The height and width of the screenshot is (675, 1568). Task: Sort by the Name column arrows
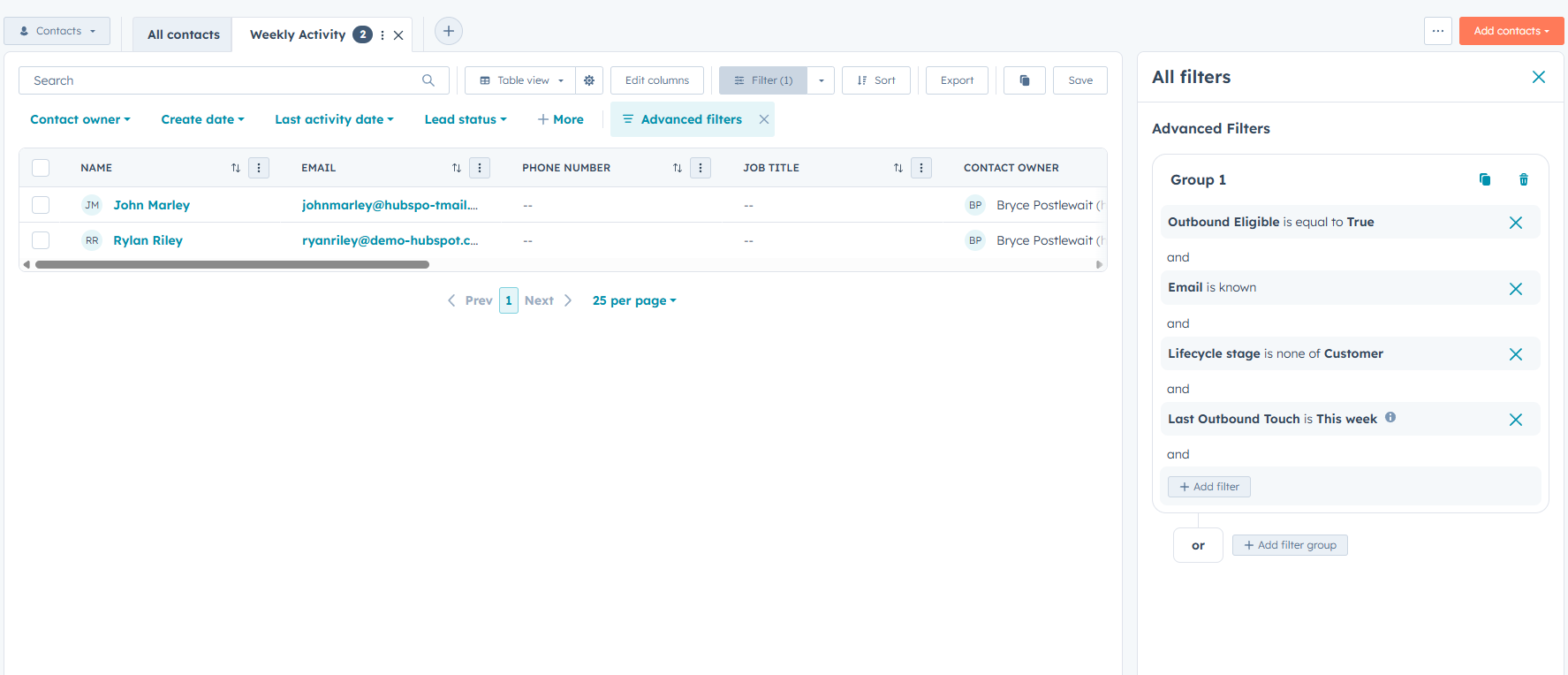236,168
